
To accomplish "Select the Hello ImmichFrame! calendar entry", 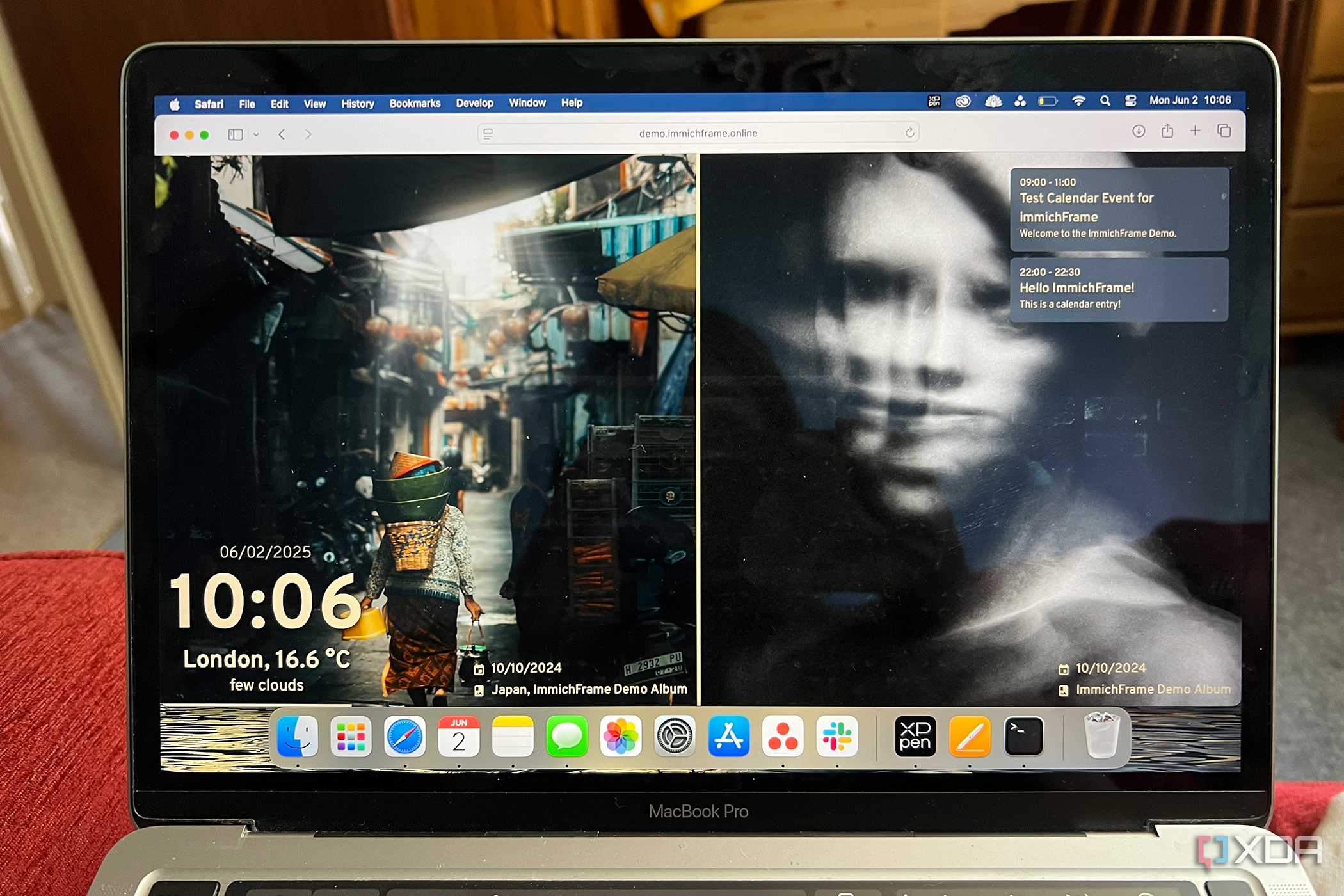I will pyautogui.click(x=1119, y=289).
